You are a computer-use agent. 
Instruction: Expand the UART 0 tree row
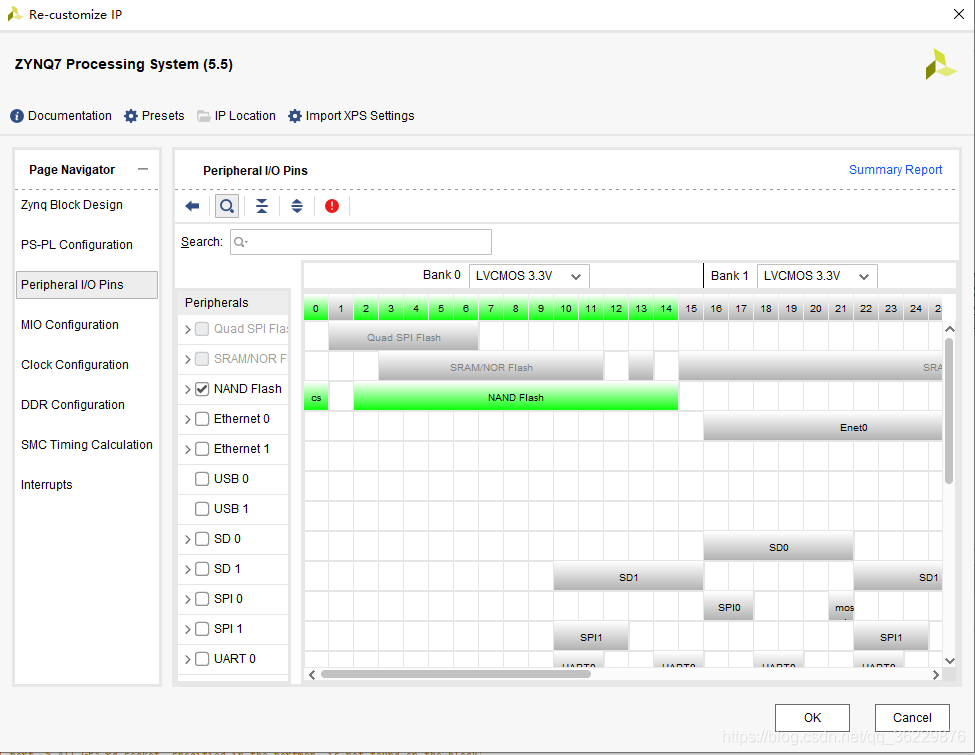point(188,659)
